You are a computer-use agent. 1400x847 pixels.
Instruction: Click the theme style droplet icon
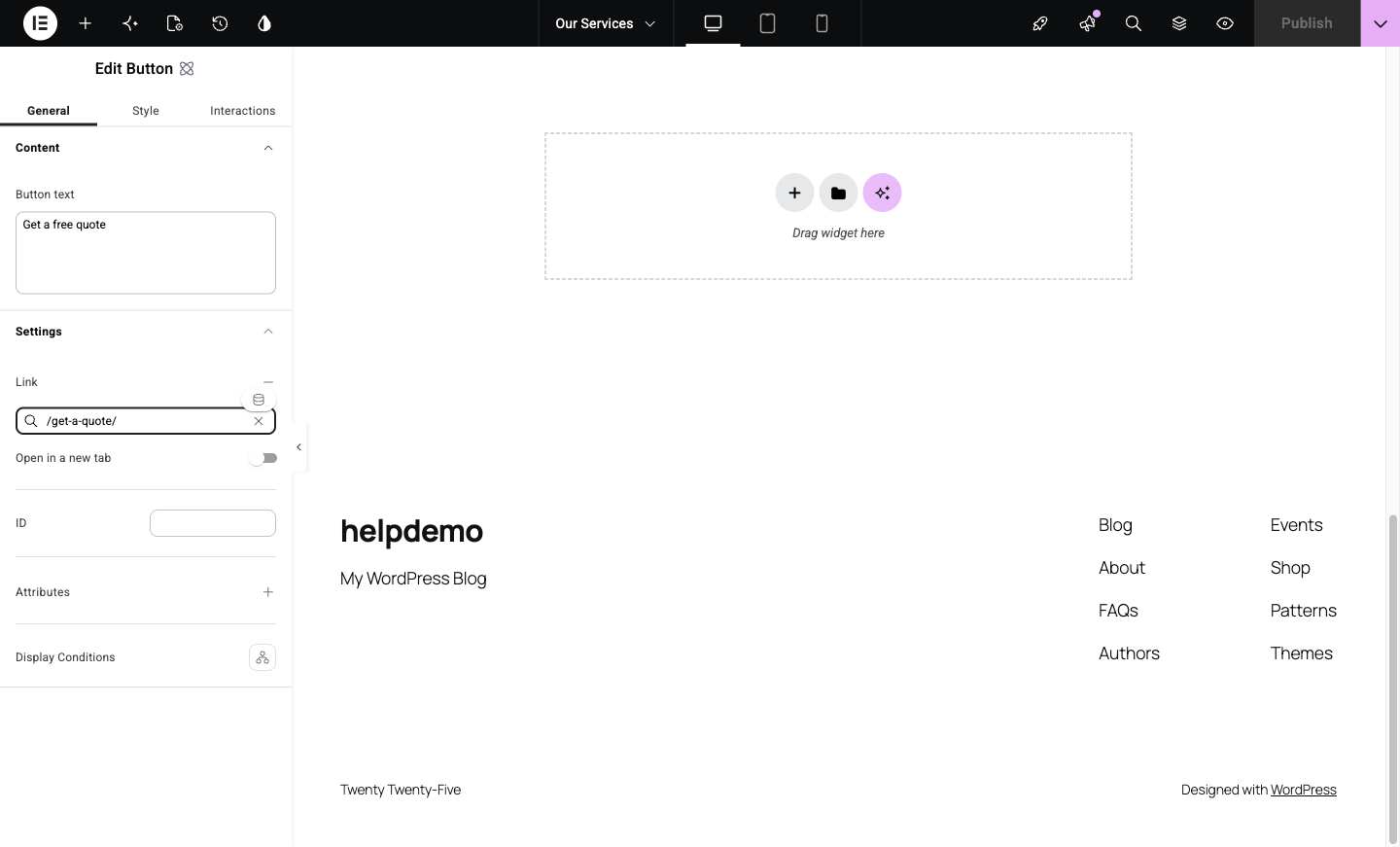coord(264,23)
